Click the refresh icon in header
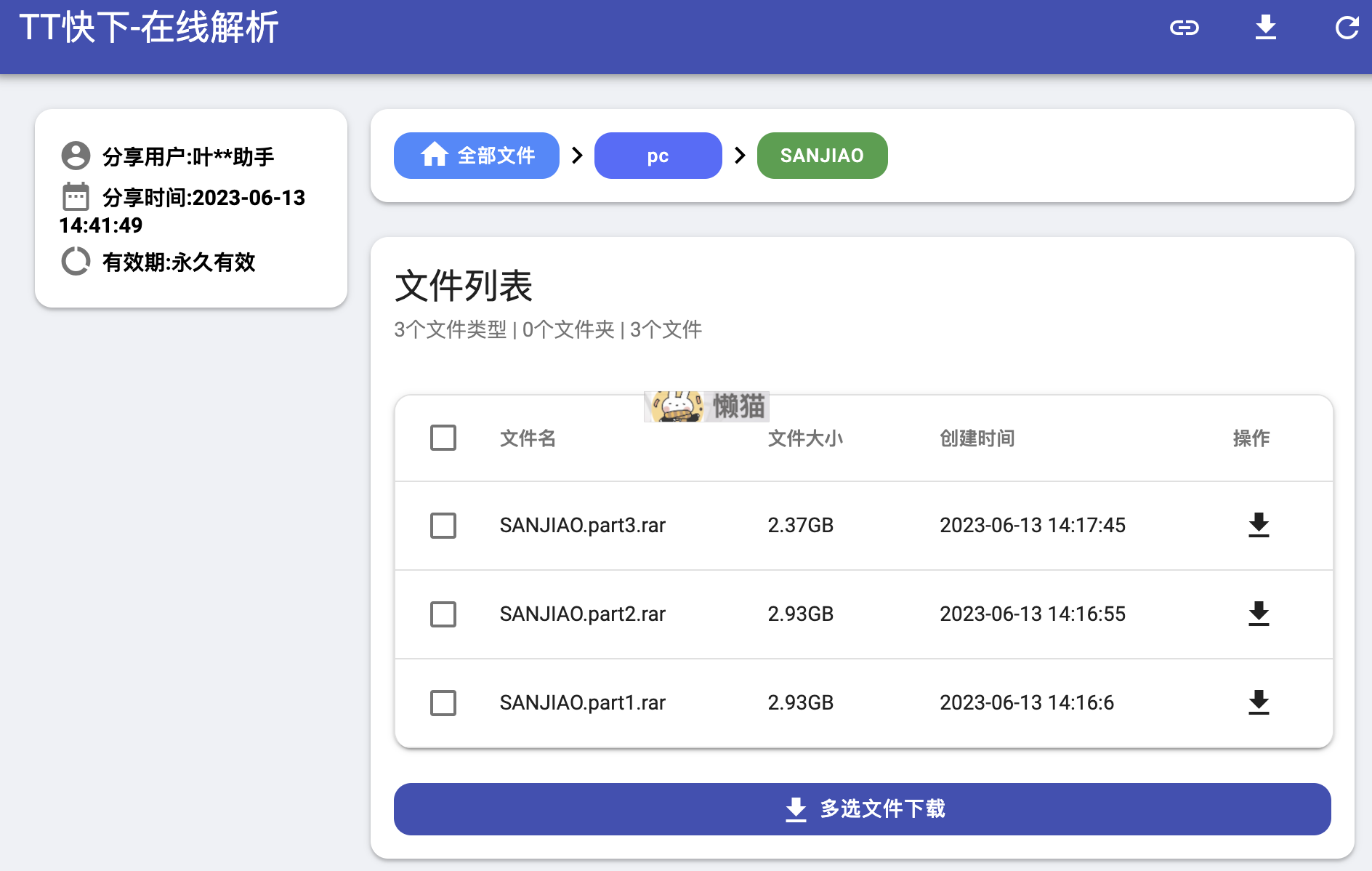Screen dimensions: 1372x871 1347,28
